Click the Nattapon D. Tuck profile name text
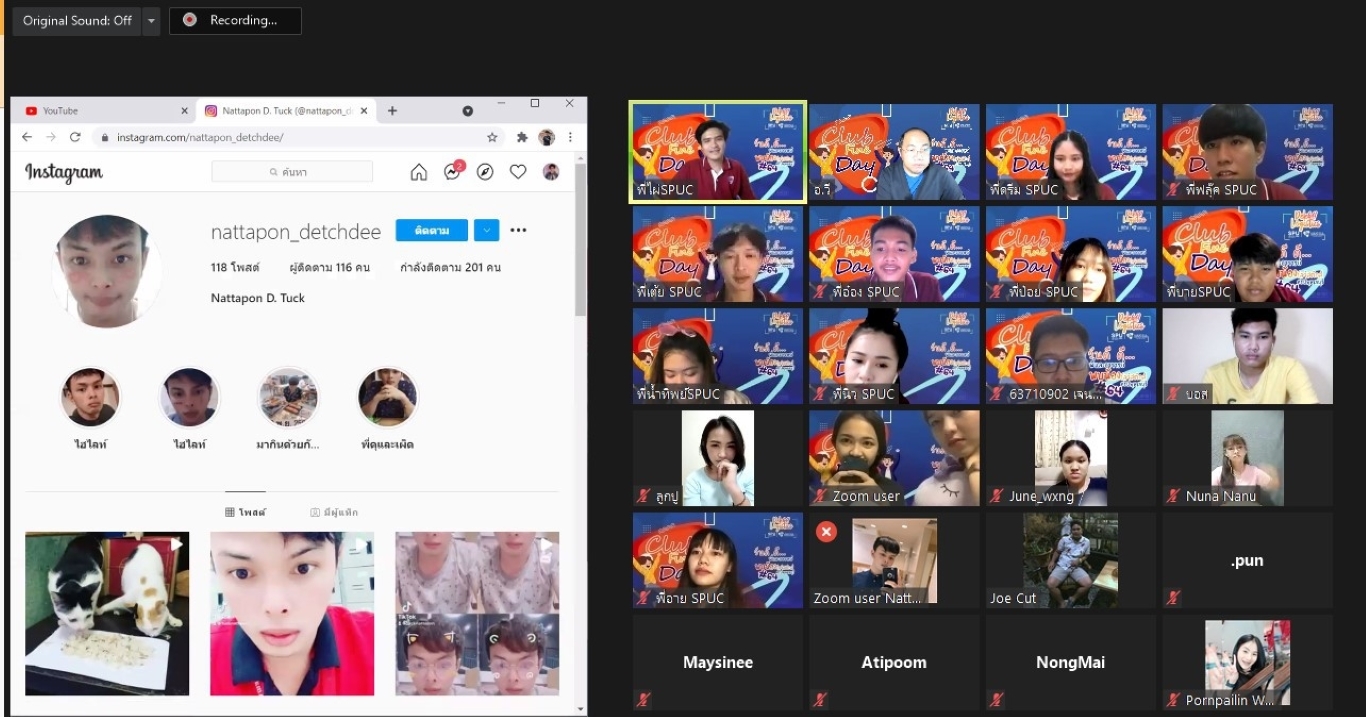The image size is (1366, 717). (x=258, y=298)
